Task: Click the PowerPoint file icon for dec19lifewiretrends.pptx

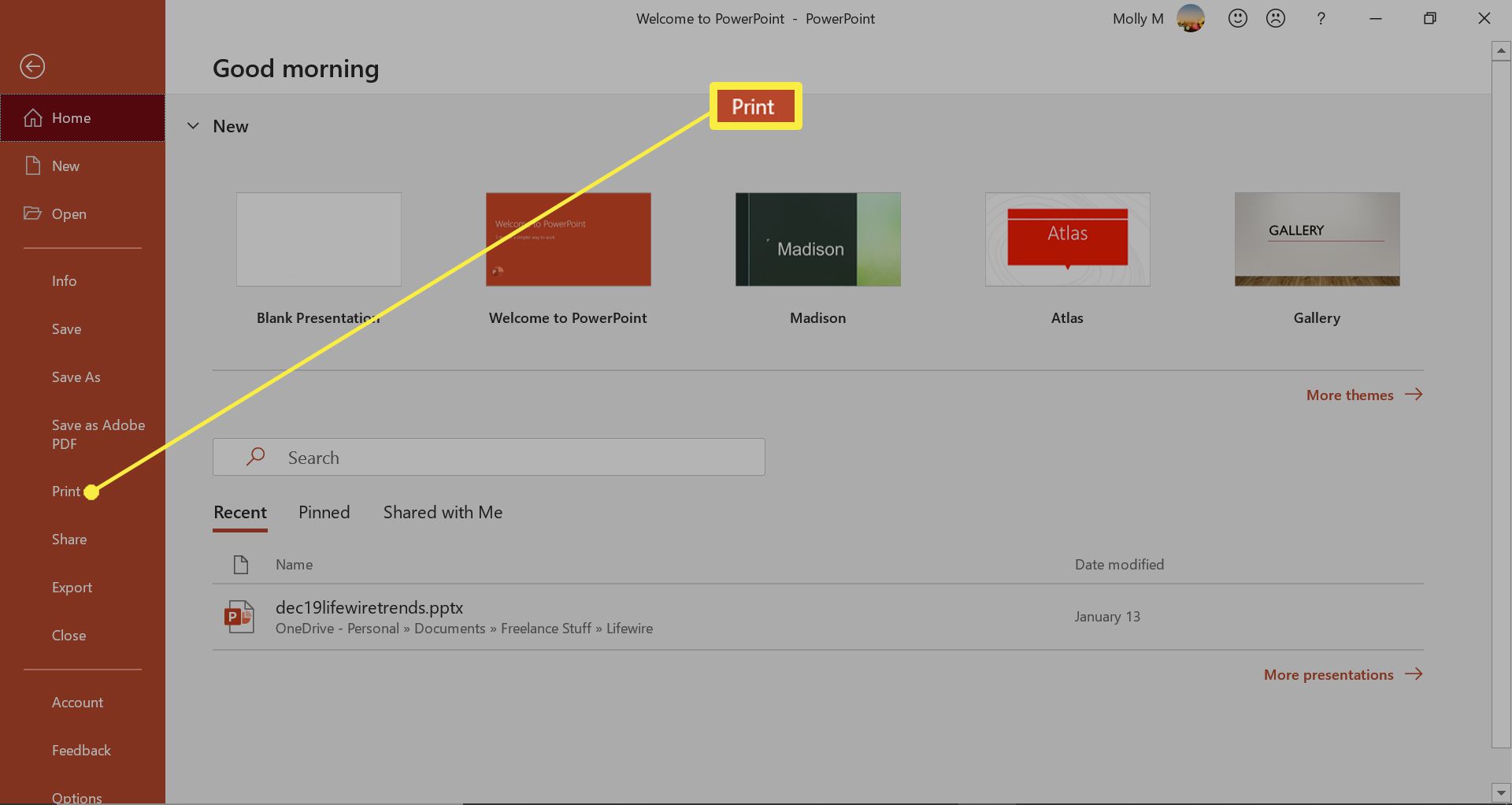Action: pos(239,617)
